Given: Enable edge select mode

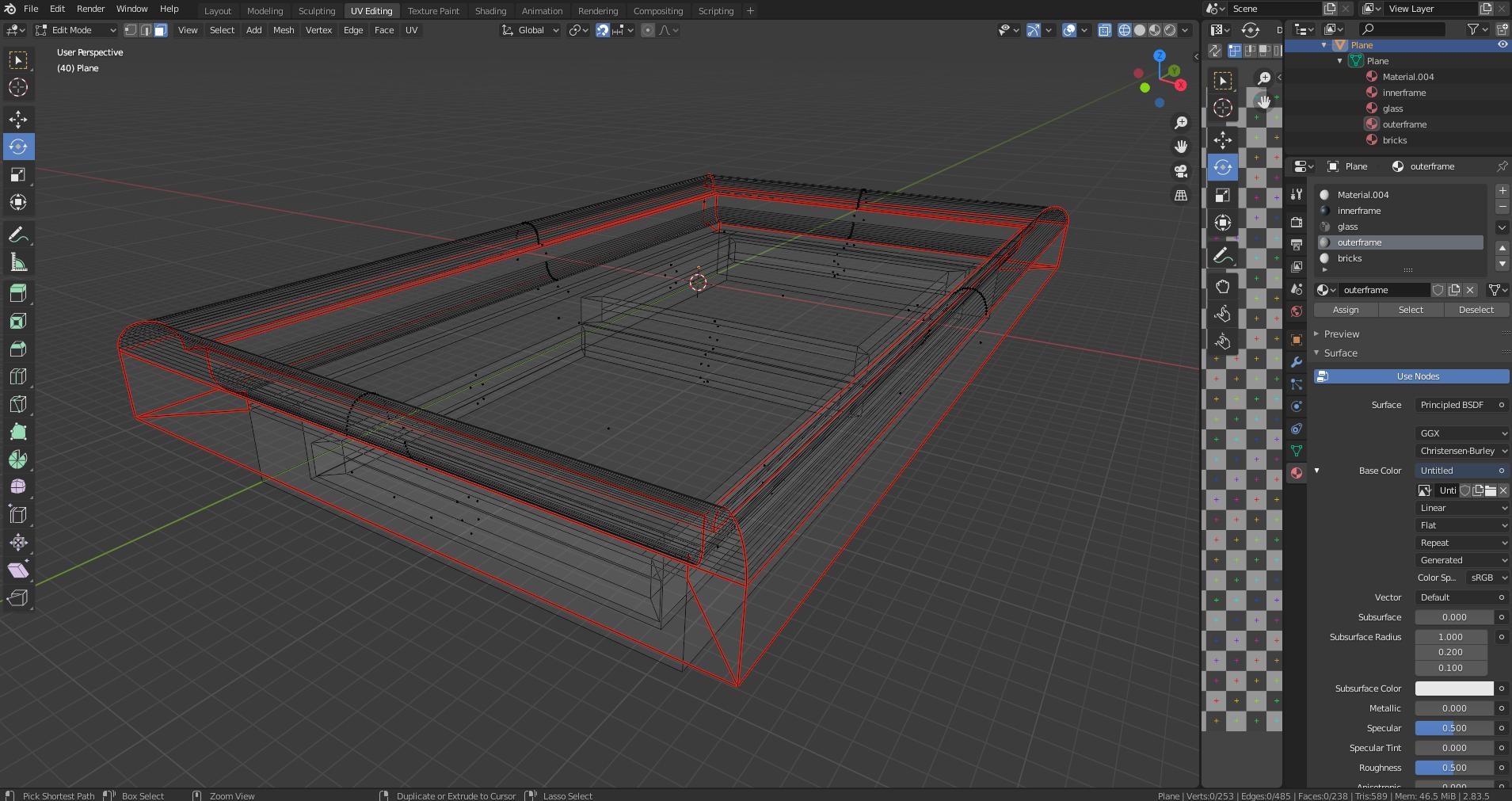Looking at the screenshot, I should coord(145,30).
